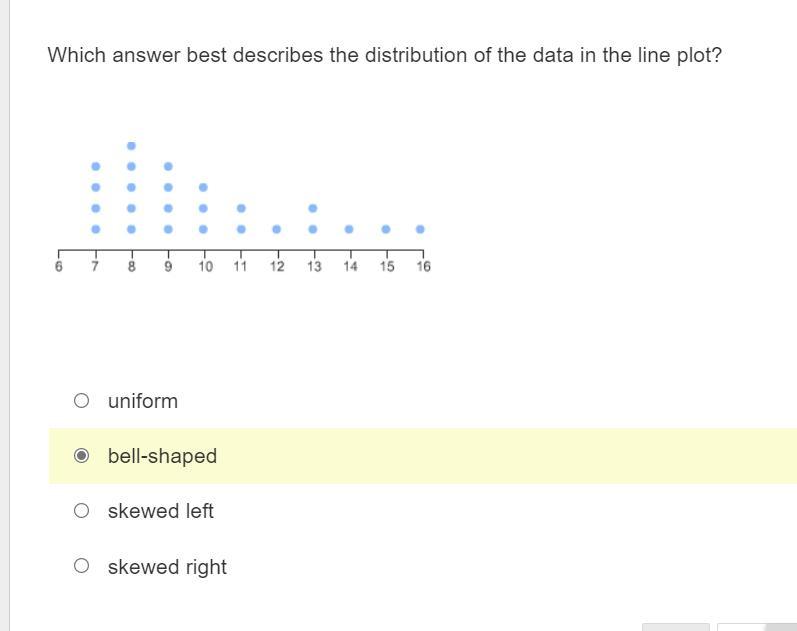Click the single dot above 12
Screen dimensions: 797x631
point(277,229)
